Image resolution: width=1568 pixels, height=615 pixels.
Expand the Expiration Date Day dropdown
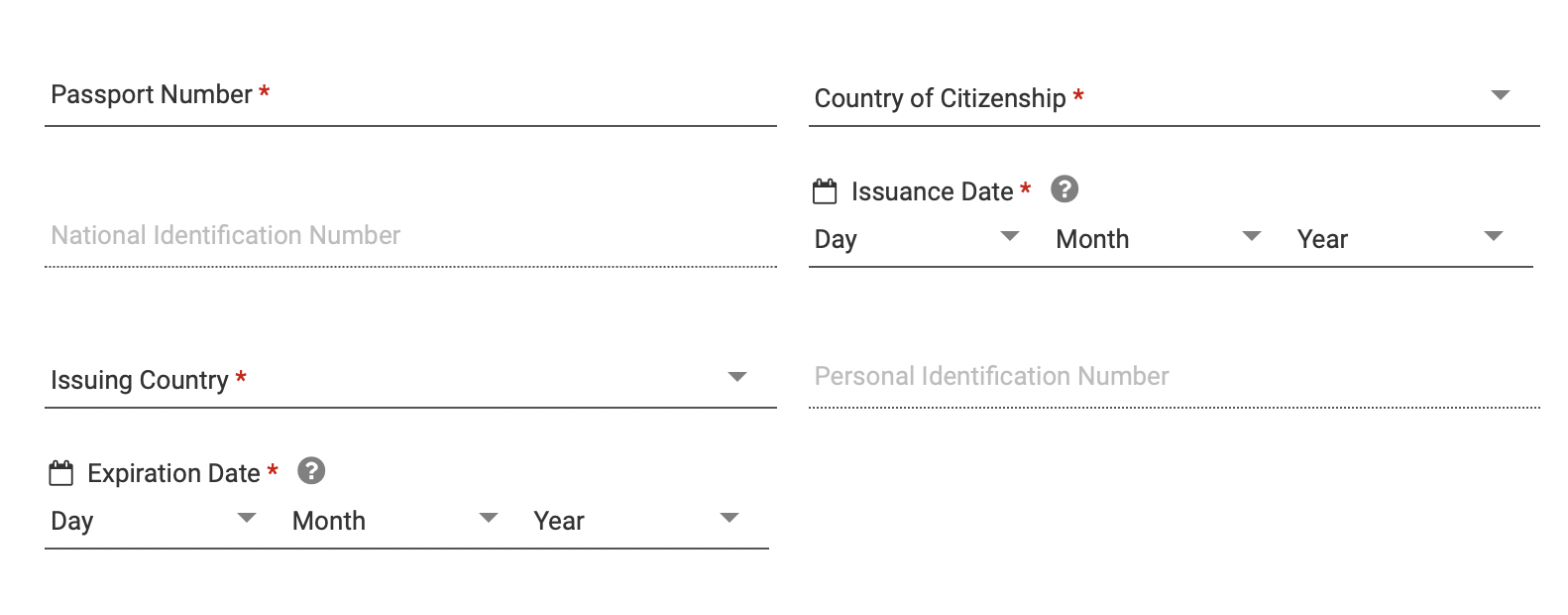[x=154, y=521]
